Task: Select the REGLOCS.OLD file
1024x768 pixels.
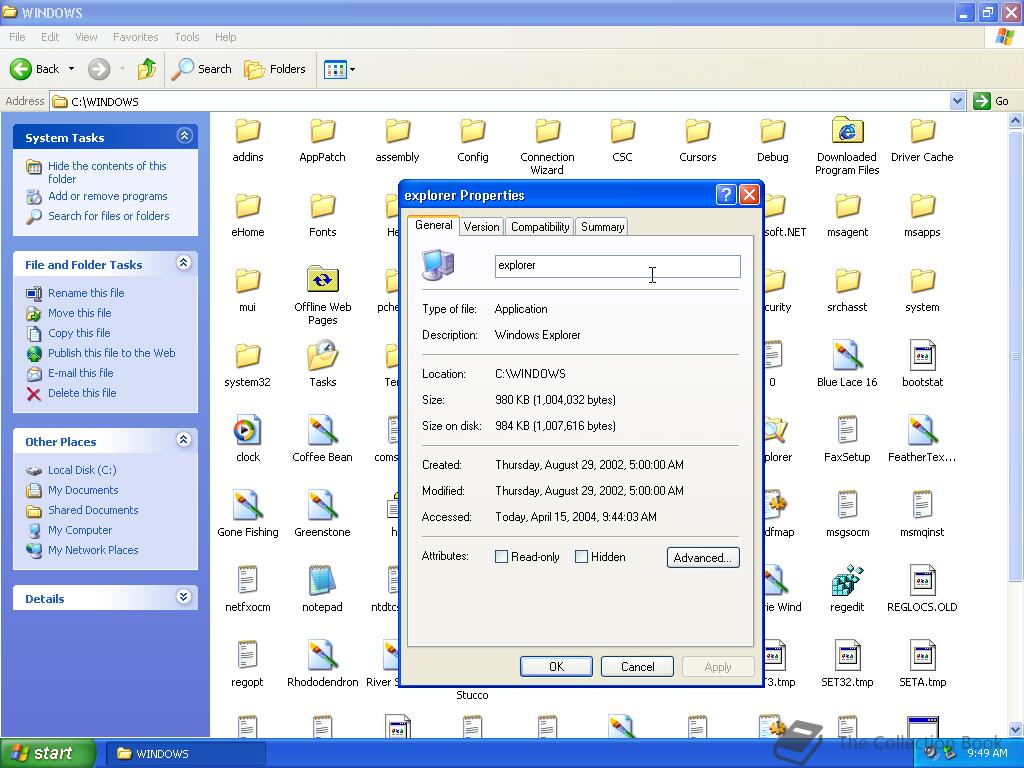Action: (922, 589)
